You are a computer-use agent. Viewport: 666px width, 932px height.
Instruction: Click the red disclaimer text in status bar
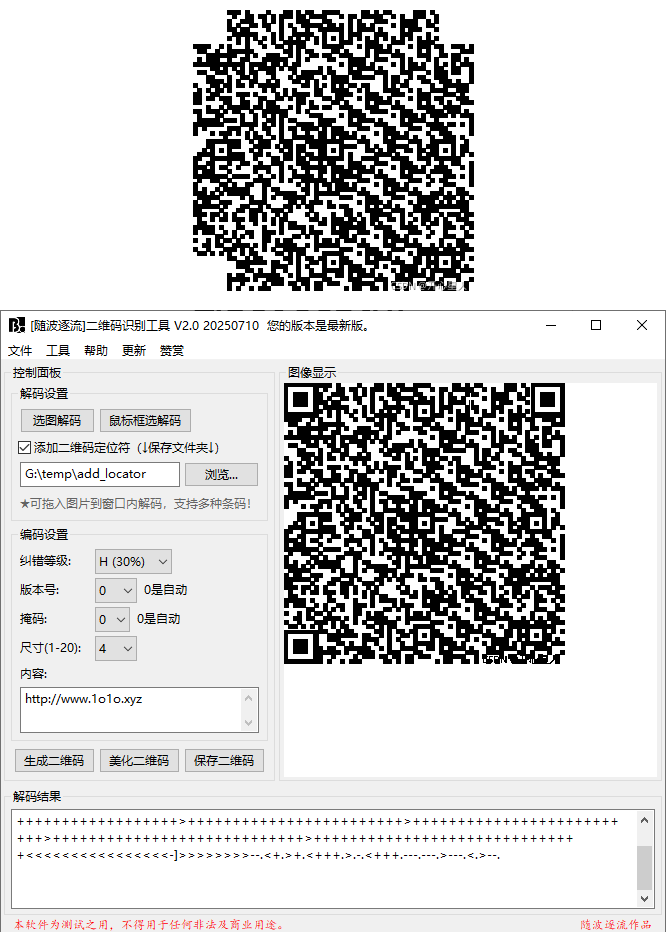[149, 924]
